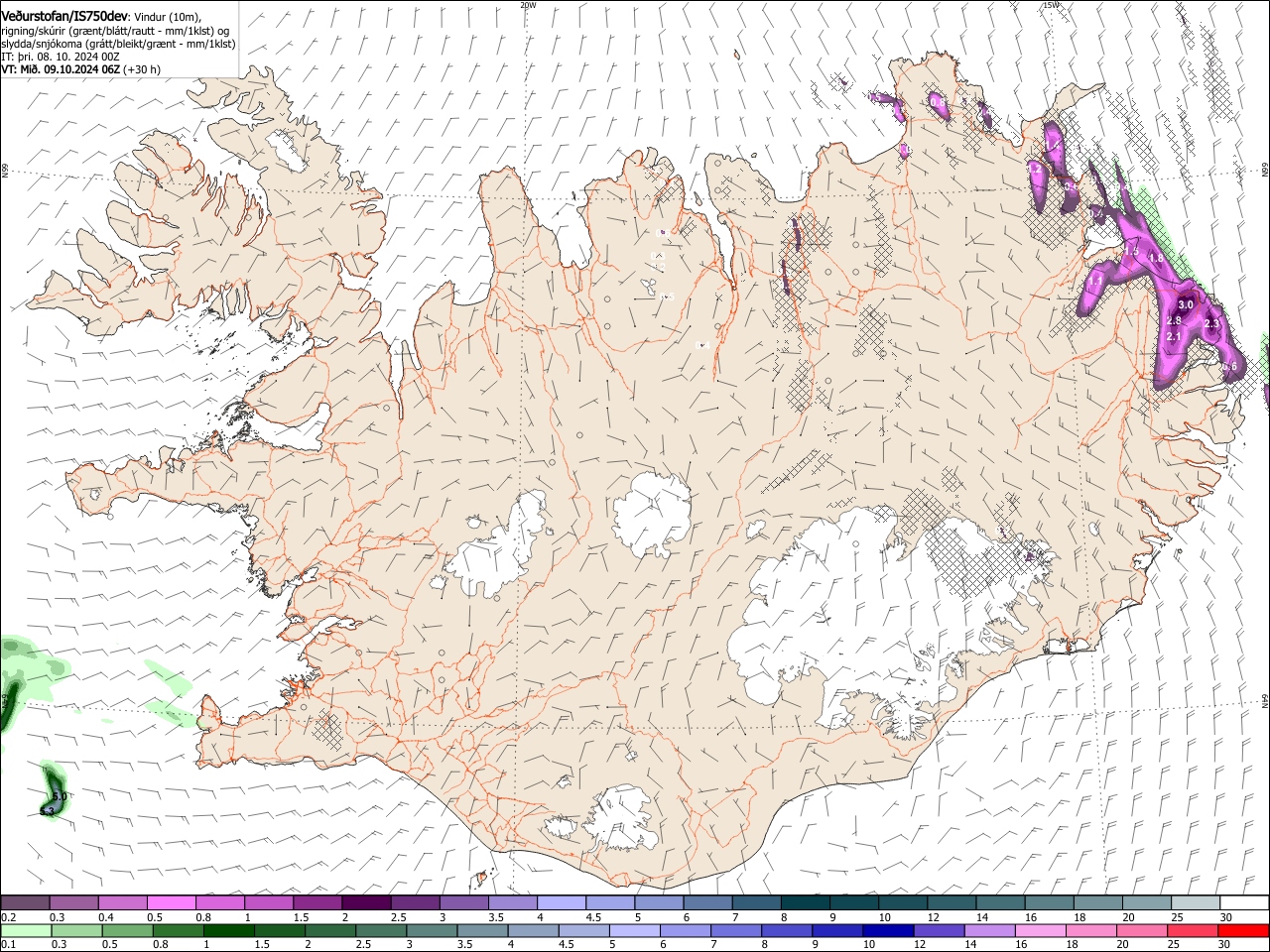Click the 0.2 label under the upper scale
The height and width of the screenshot is (952, 1270).
coord(7,917)
